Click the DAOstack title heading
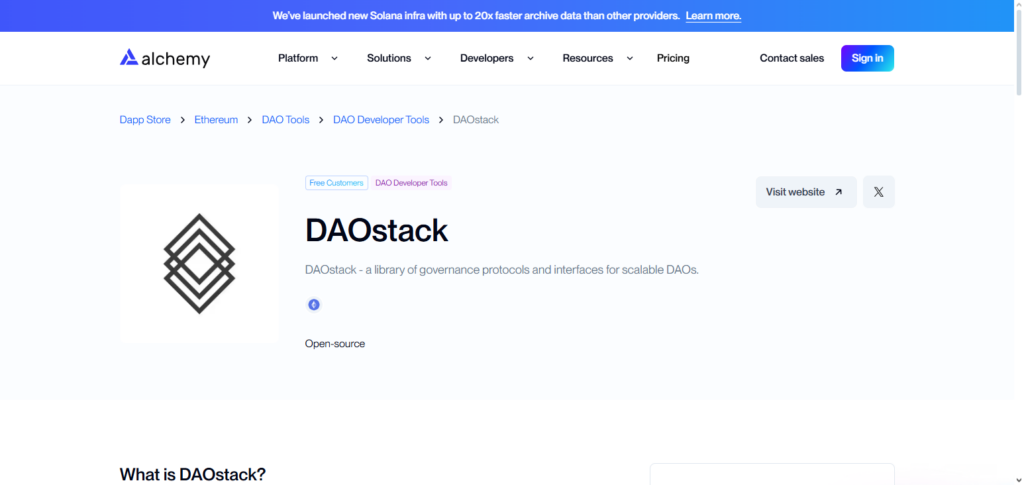Viewport: 1024px width, 485px height. [377, 230]
